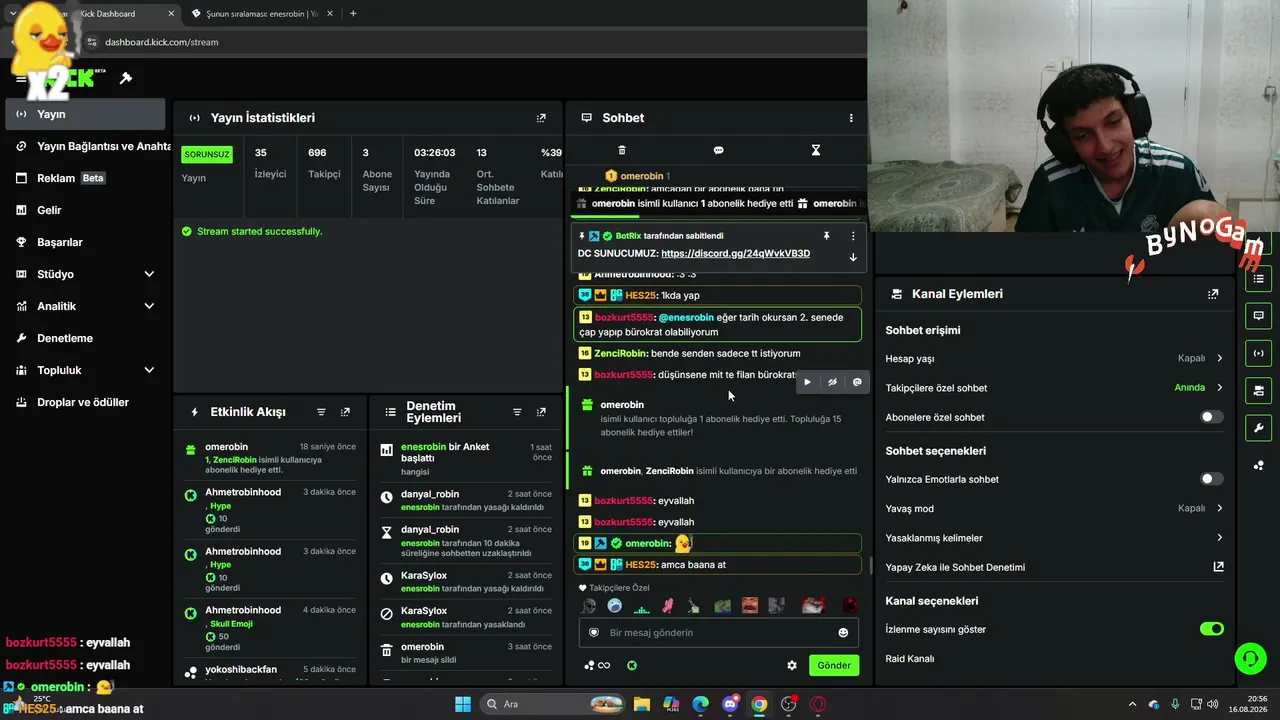Unpin the BotRix pinned message
Screen dimensions: 1280x720
click(x=826, y=236)
